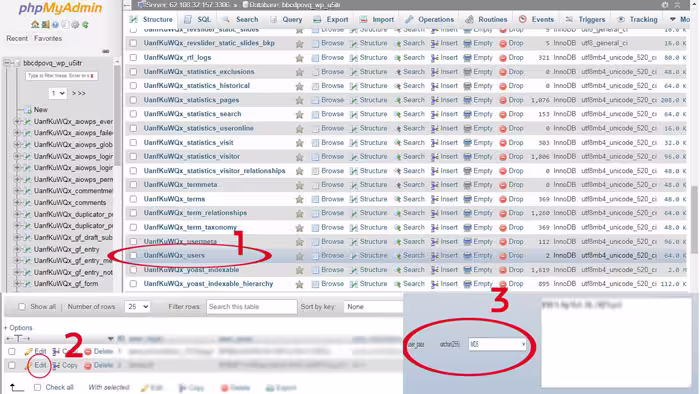This screenshot has width=700, height=394.
Task: Favorite star for UanfKuWQx_yoast_indexable_hierarchy
Action: pos(300,284)
